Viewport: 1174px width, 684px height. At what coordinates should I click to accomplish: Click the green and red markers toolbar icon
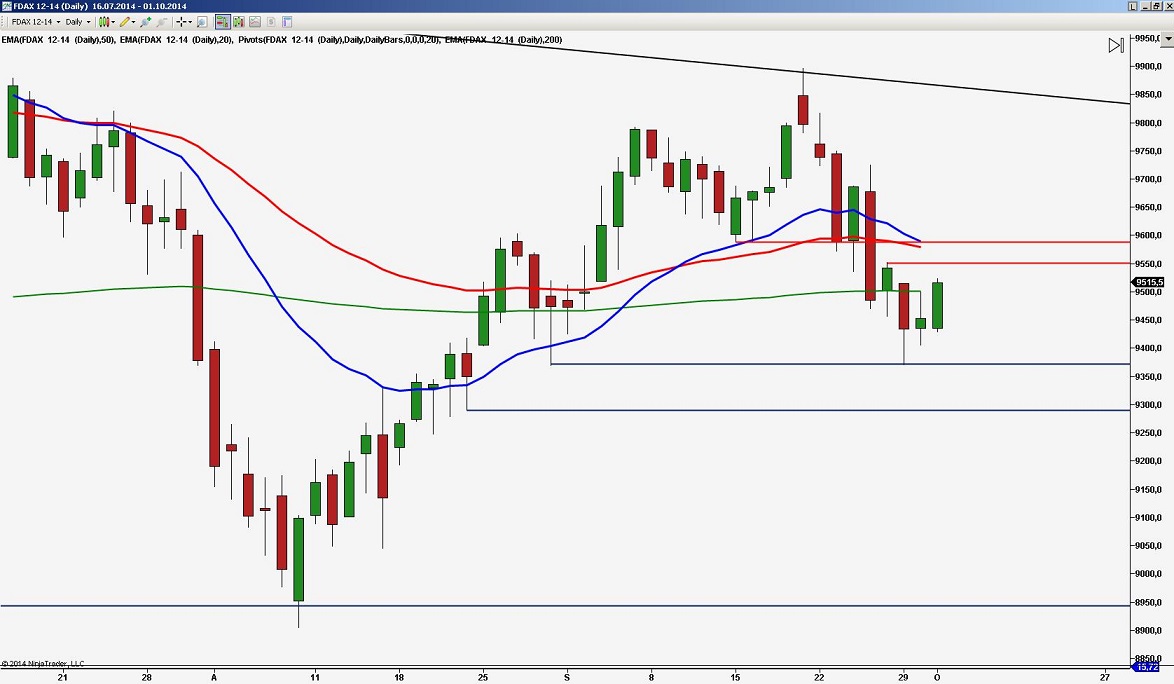click(x=239, y=21)
